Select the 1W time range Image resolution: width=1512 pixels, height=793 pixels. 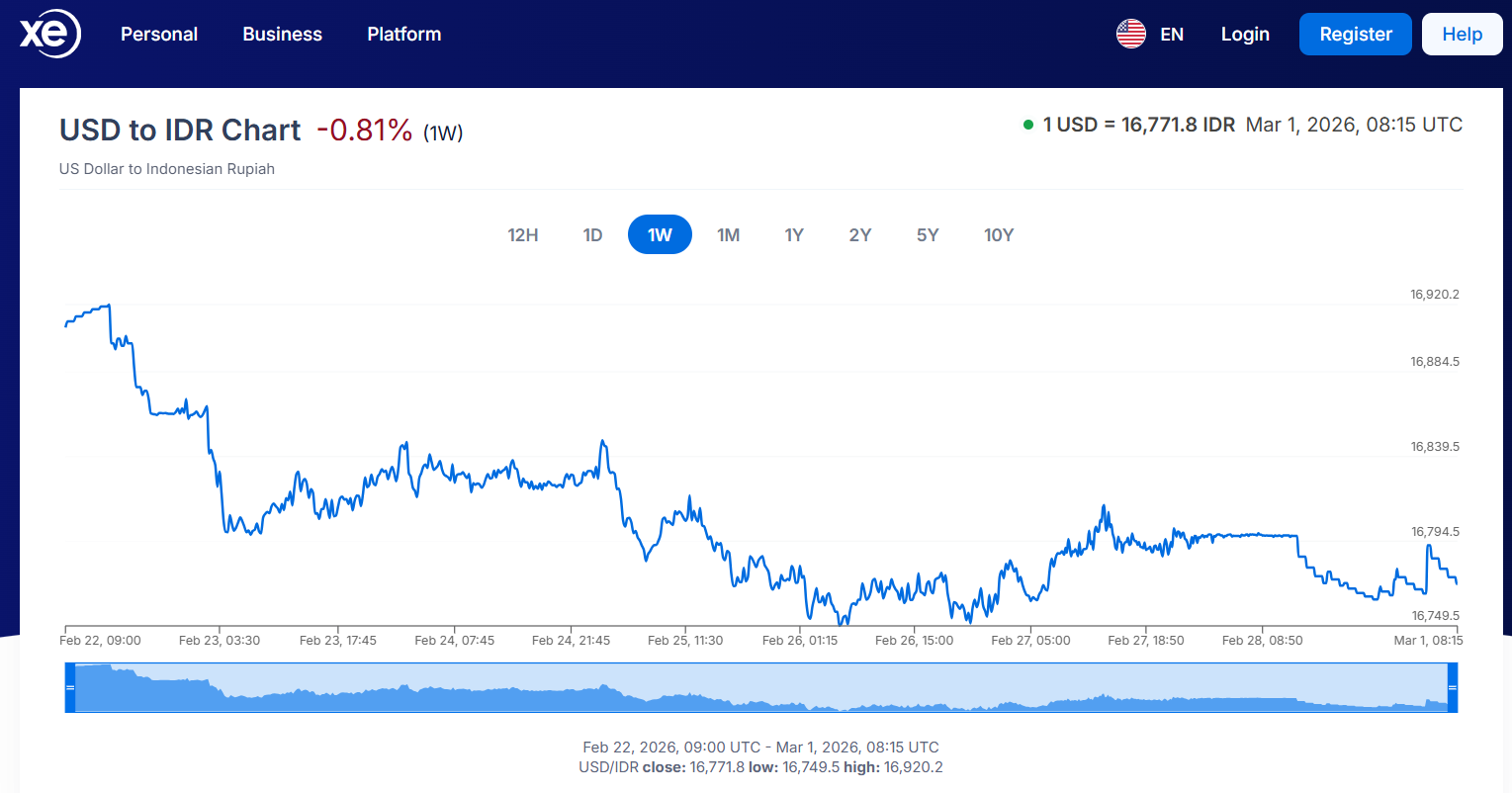coord(660,235)
